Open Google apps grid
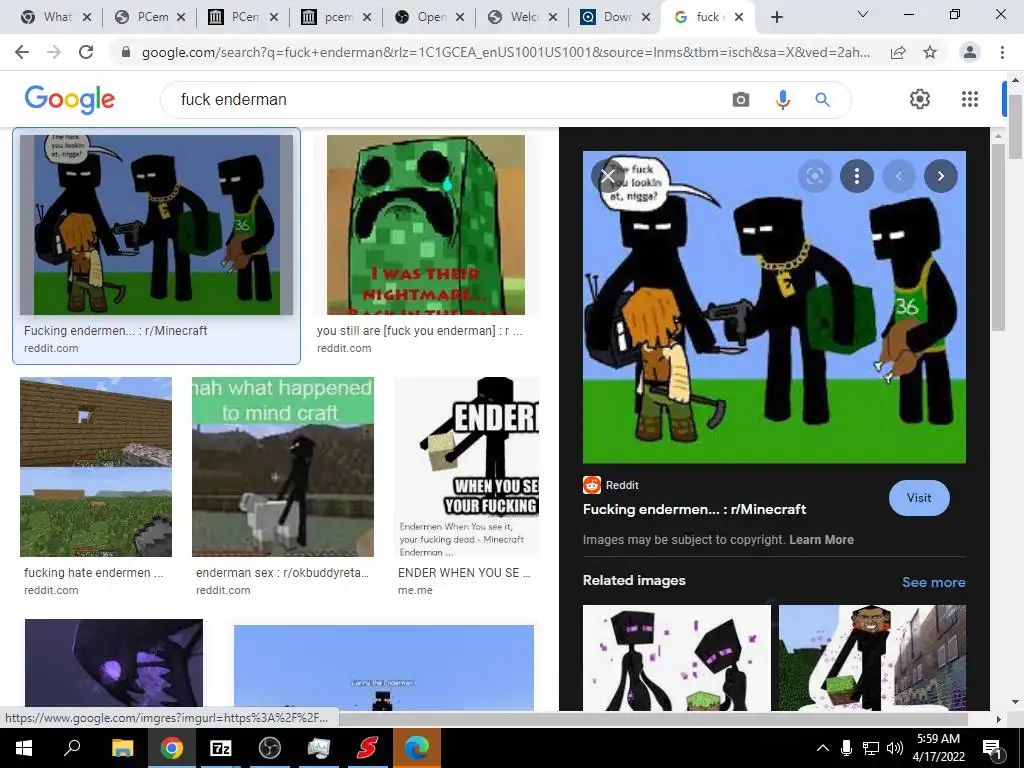 coord(970,99)
